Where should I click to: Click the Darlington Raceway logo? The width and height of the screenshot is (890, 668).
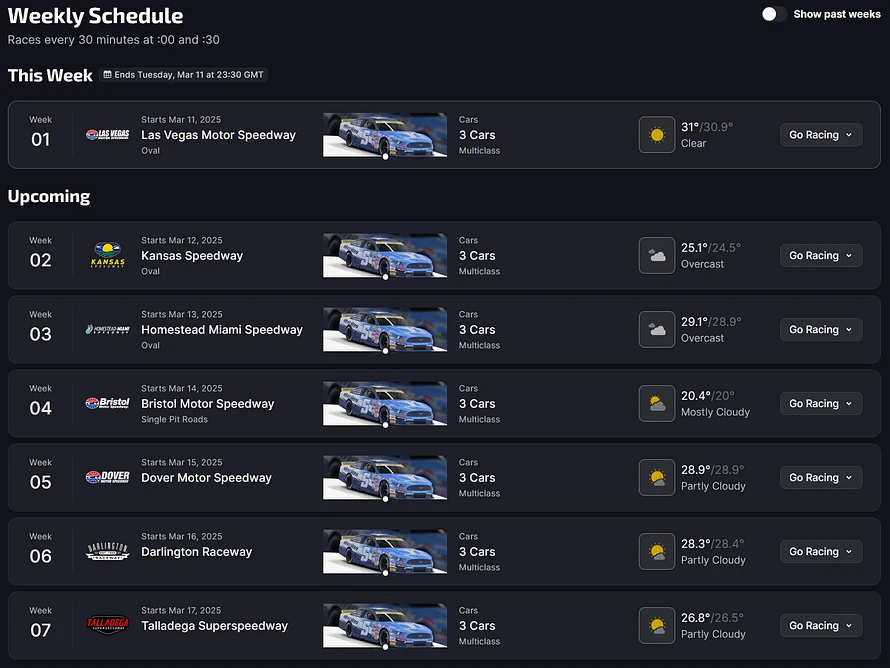point(107,552)
